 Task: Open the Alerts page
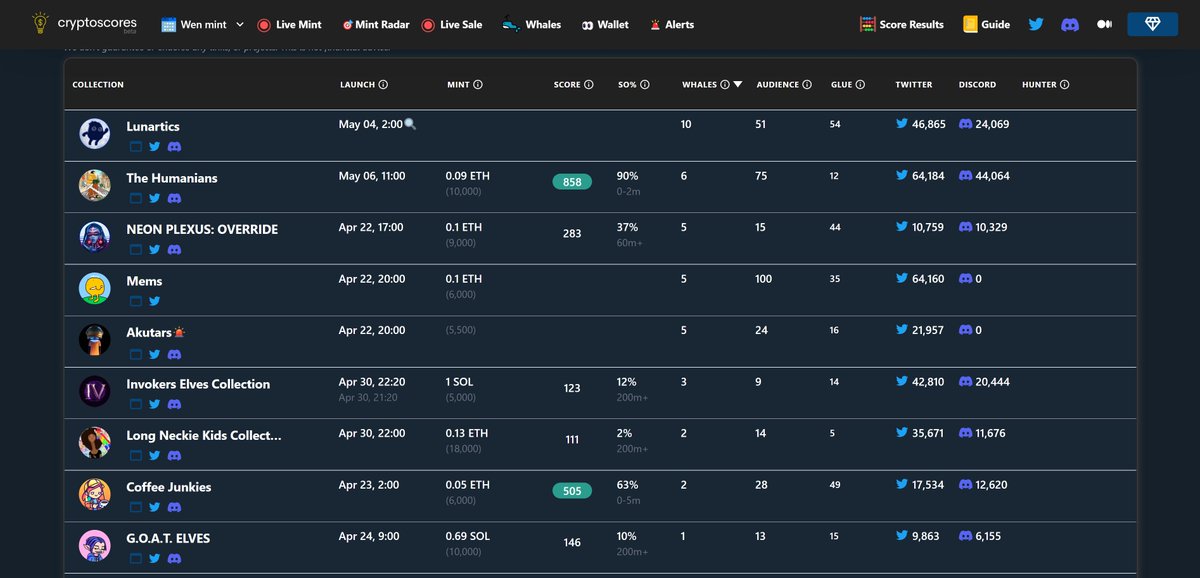(671, 24)
